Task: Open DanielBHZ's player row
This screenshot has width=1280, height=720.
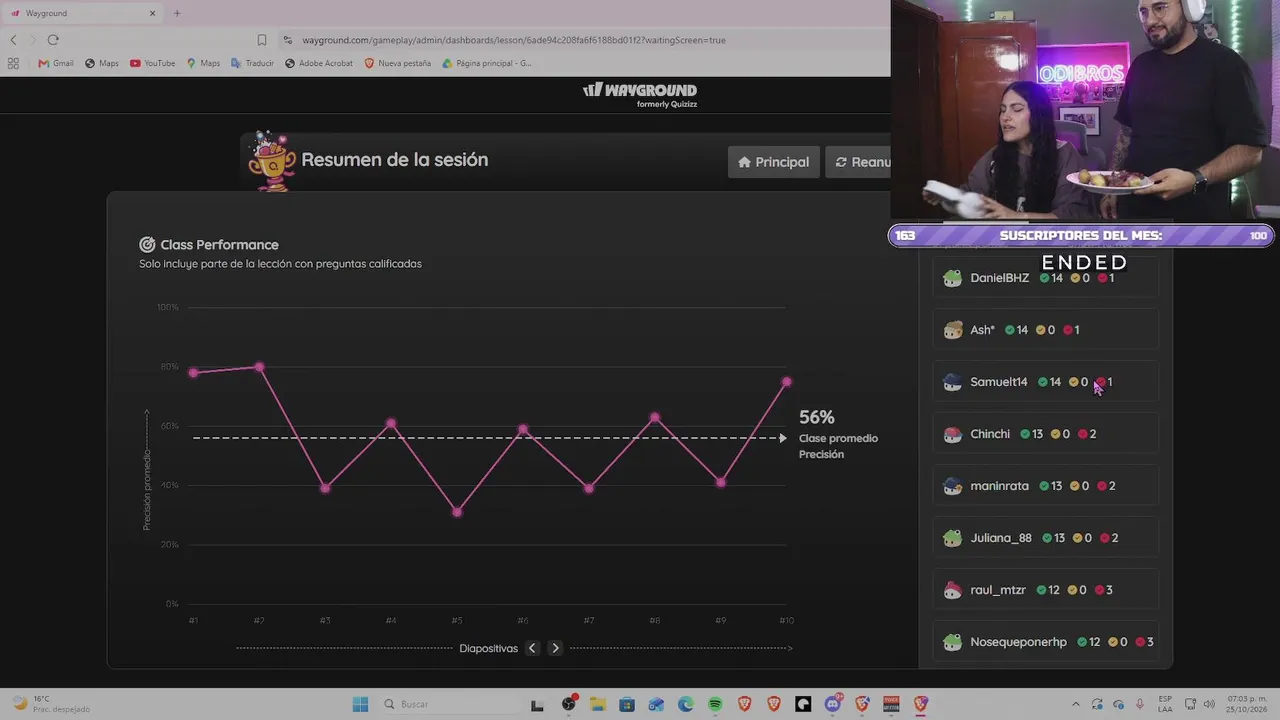Action: pyautogui.click(x=1046, y=278)
